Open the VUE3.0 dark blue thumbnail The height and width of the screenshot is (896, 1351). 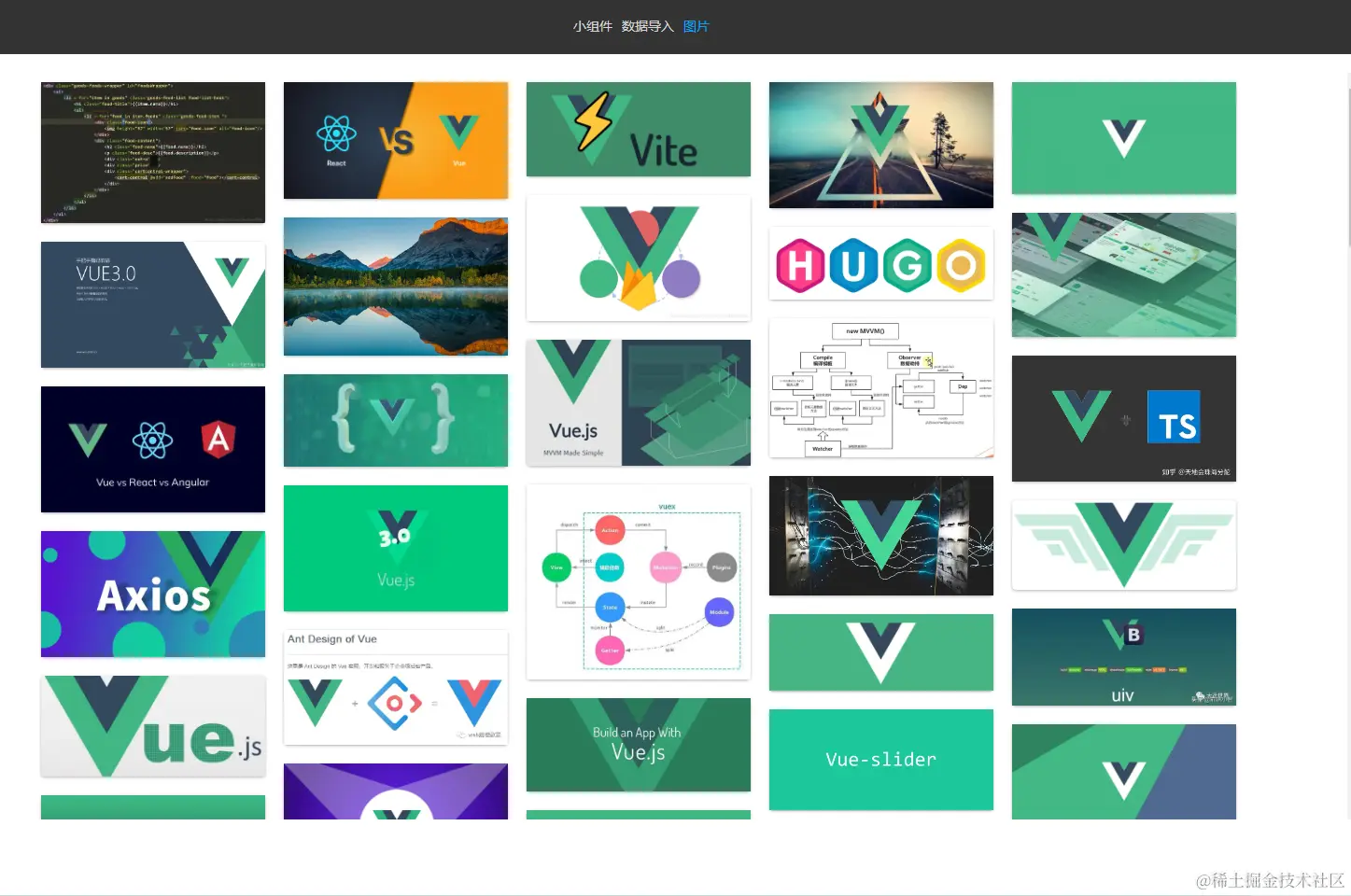click(x=153, y=304)
